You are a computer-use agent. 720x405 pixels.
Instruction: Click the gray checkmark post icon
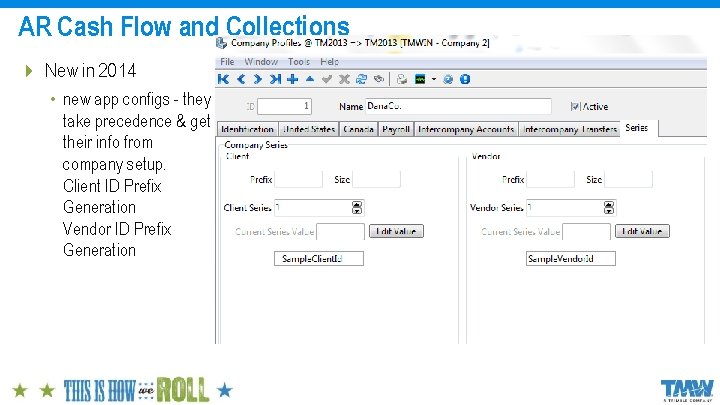[327, 79]
